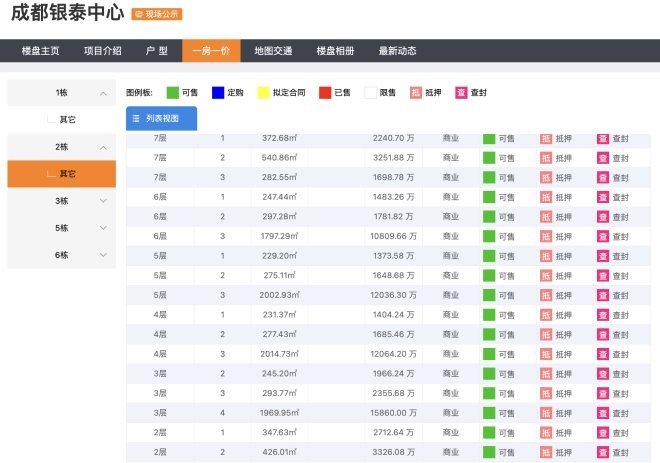The height and width of the screenshot is (463, 660).
Task: Select 其它 under 1栋
Action: point(67,120)
